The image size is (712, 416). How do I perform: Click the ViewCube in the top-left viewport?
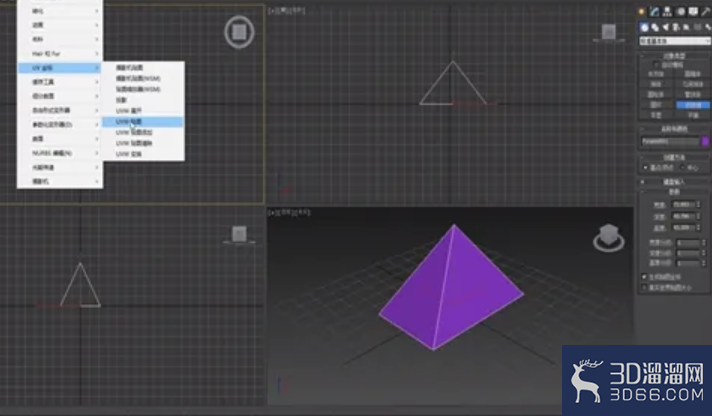pos(239,32)
